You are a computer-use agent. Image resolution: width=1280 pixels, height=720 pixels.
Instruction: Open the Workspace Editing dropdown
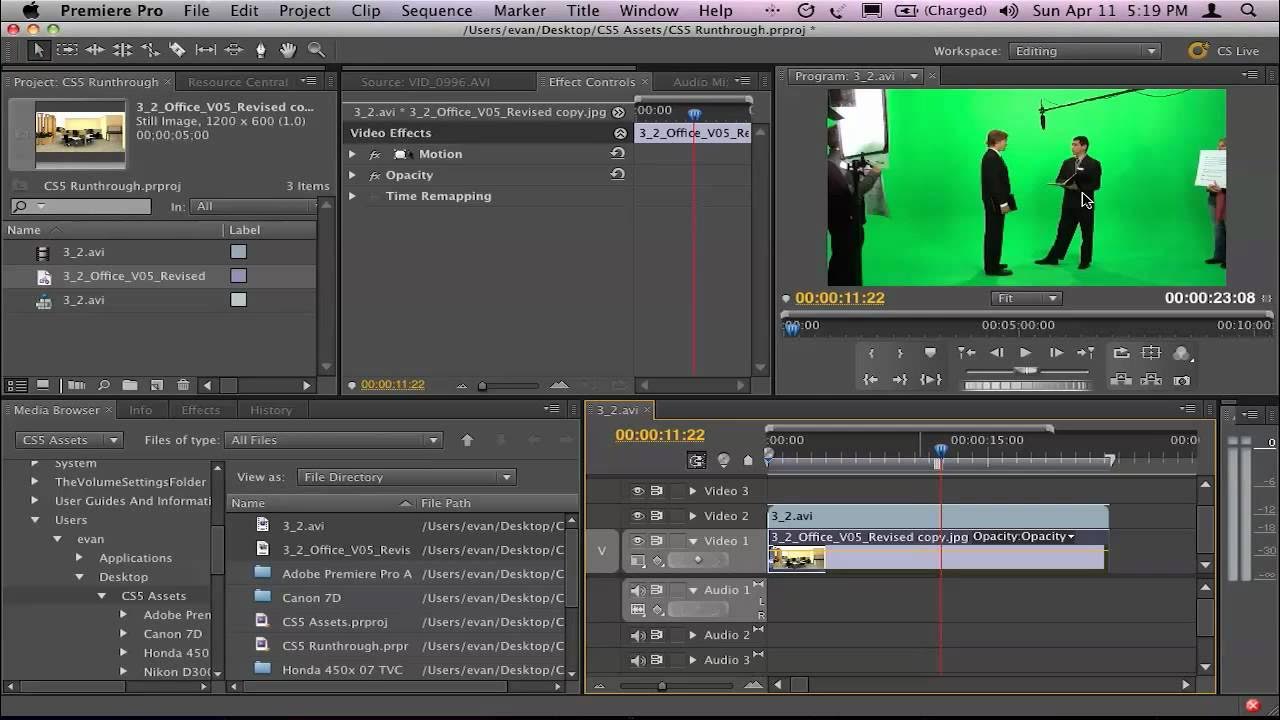click(1085, 51)
